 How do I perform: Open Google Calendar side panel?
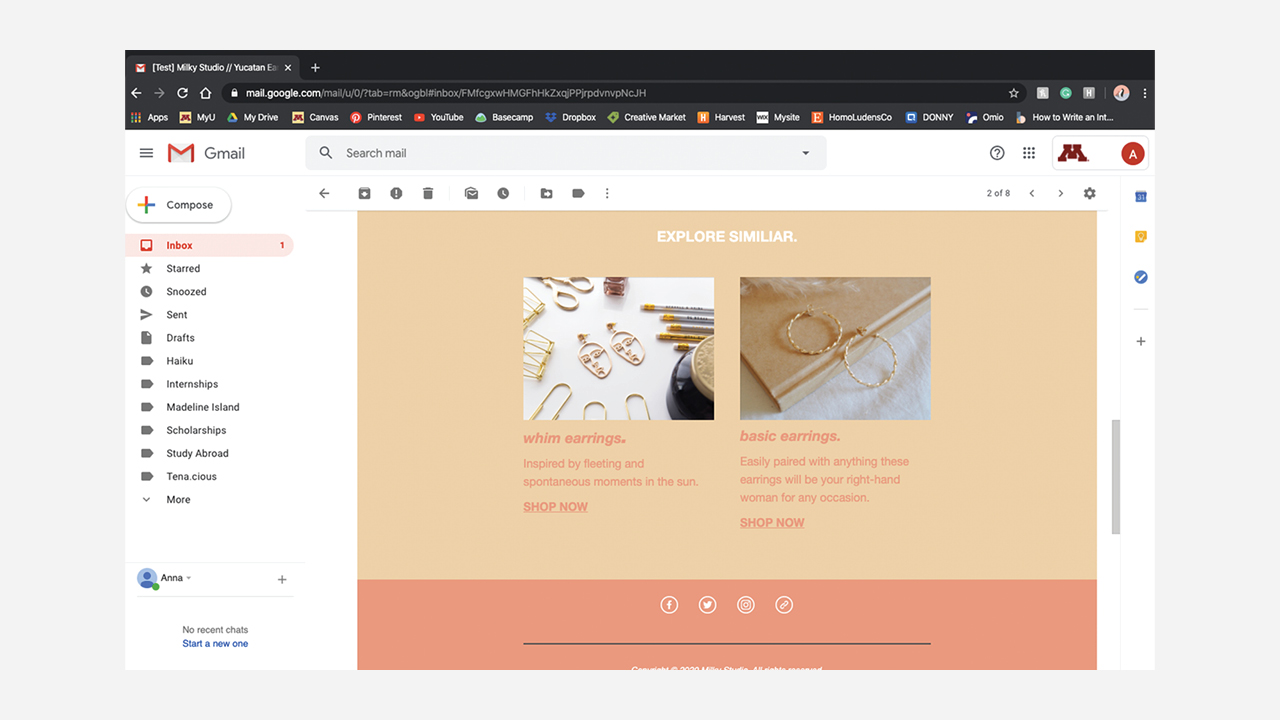[1141, 197]
